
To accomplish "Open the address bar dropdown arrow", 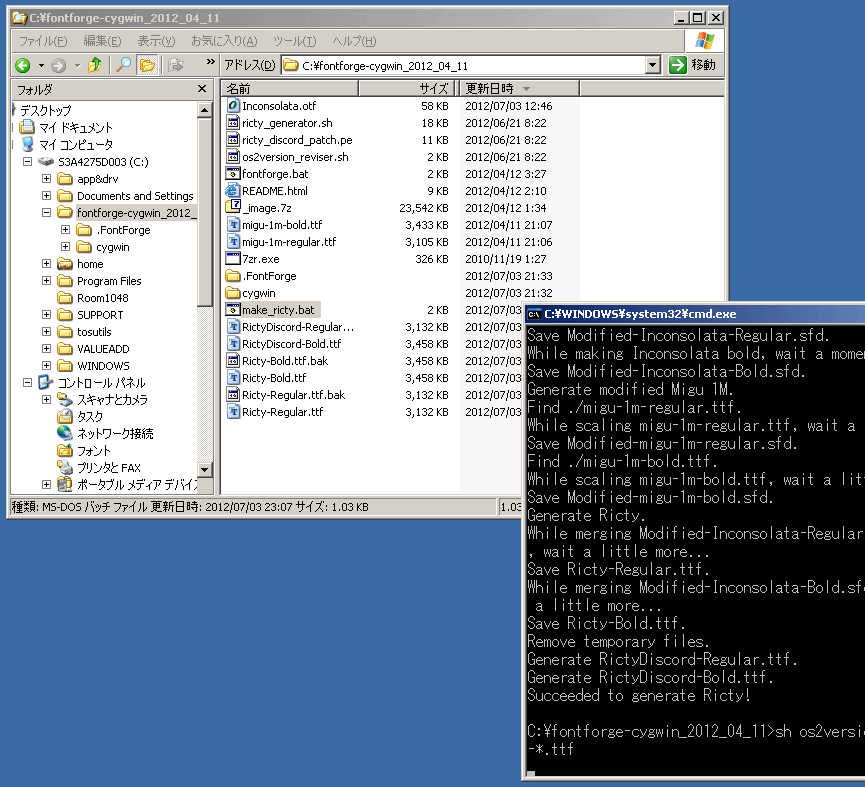I will click(653, 65).
